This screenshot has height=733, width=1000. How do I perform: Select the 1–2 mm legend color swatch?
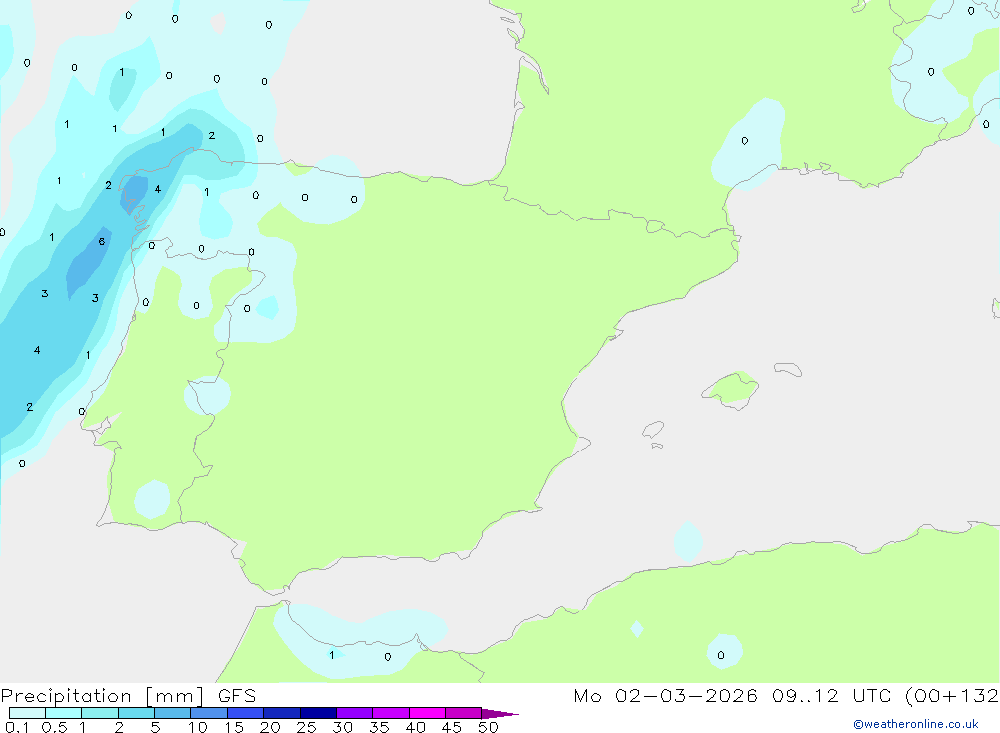100,713
